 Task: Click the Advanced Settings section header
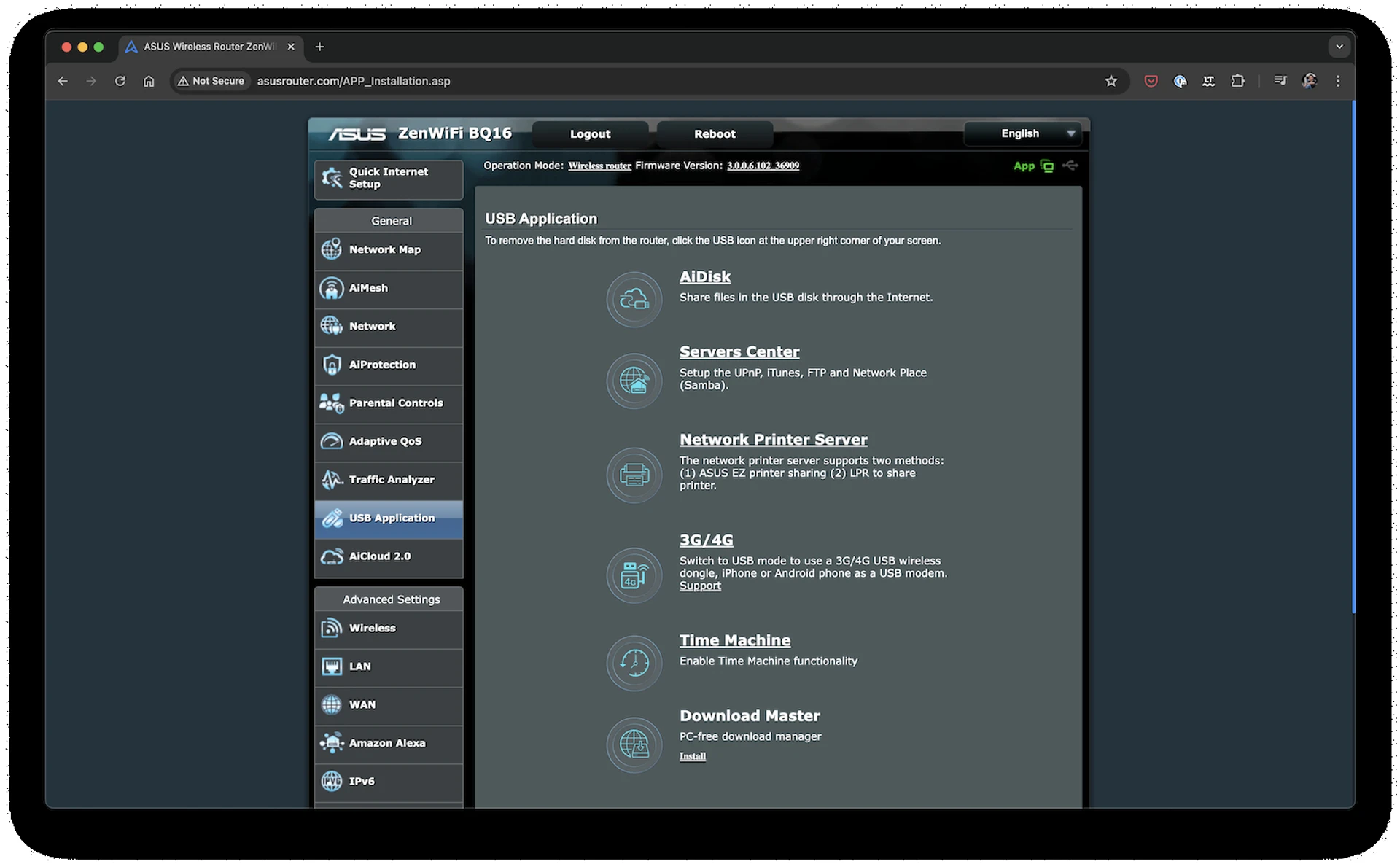coord(389,599)
